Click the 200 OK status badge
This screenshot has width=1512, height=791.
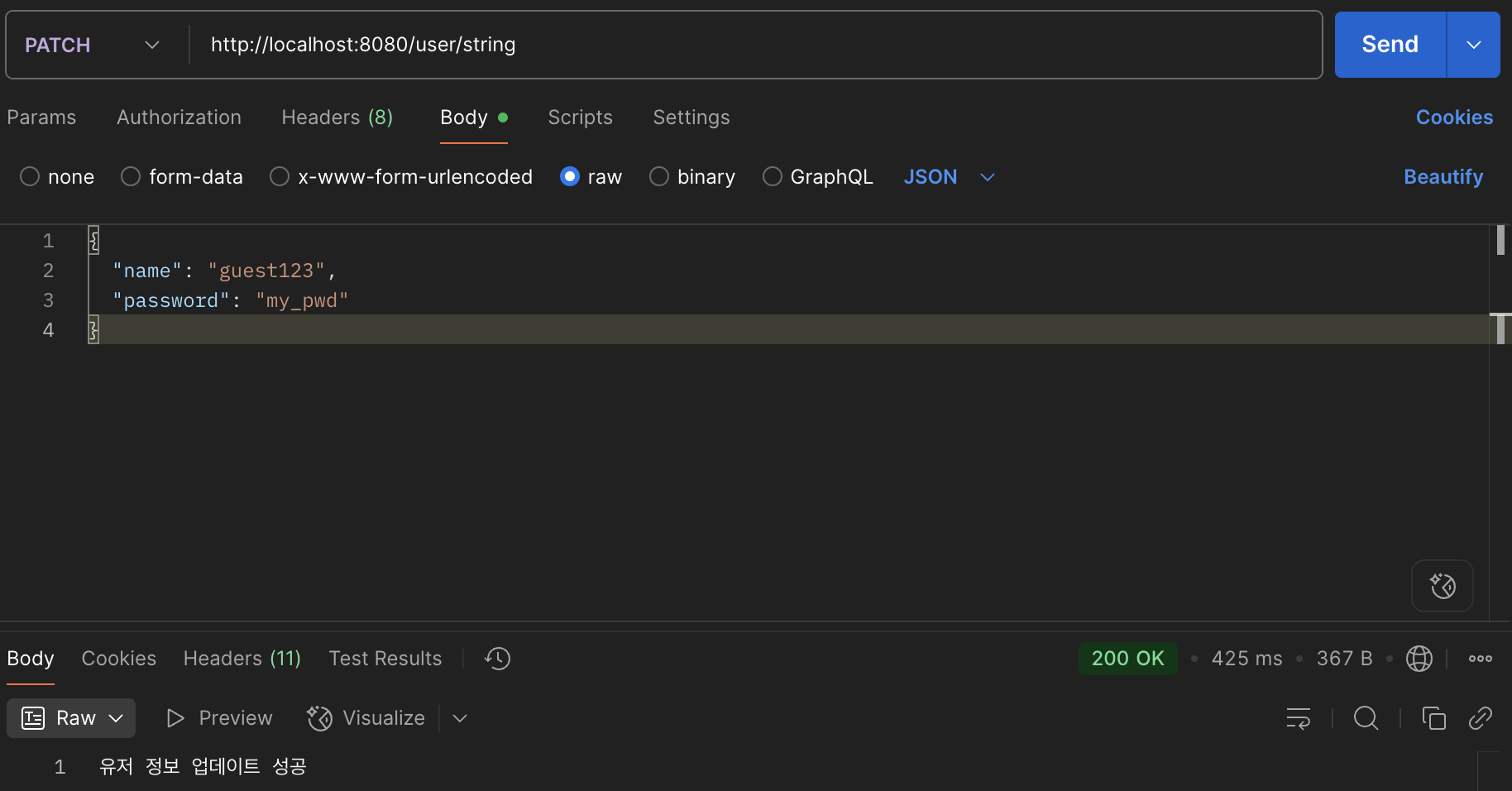tap(1127, 659)
